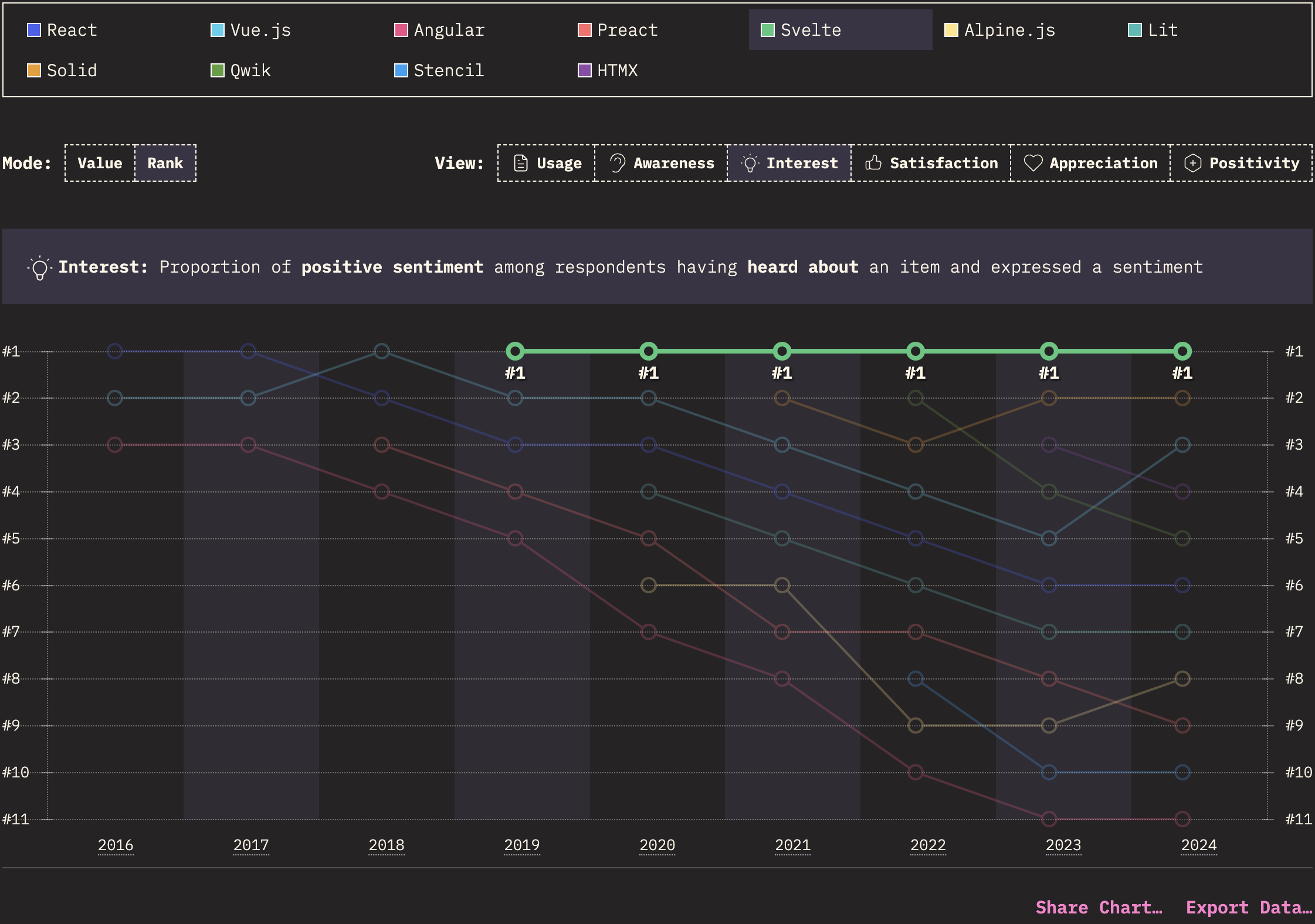Click the Solid orange color swatch
This screenshot has height=924, width=1315.
(34, 70)
